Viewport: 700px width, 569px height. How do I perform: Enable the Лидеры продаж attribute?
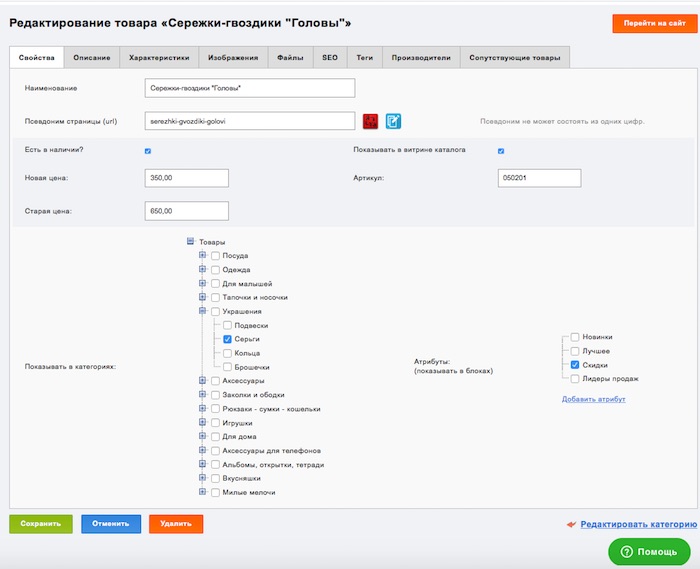[575, 378]
